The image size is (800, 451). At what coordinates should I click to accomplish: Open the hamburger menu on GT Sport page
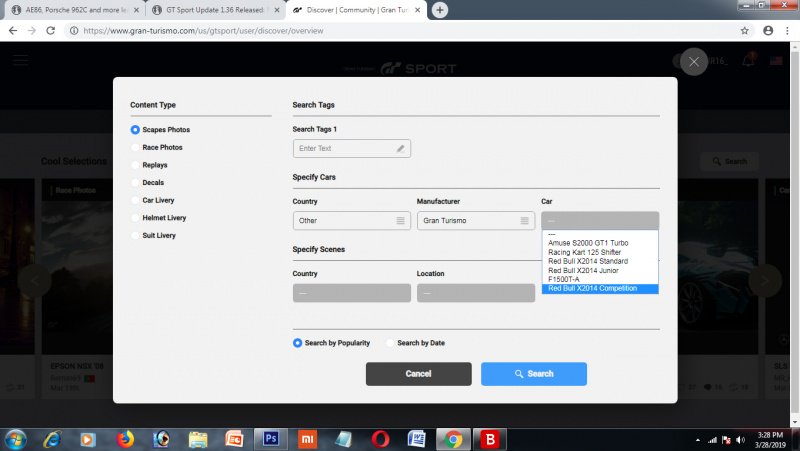20,60
